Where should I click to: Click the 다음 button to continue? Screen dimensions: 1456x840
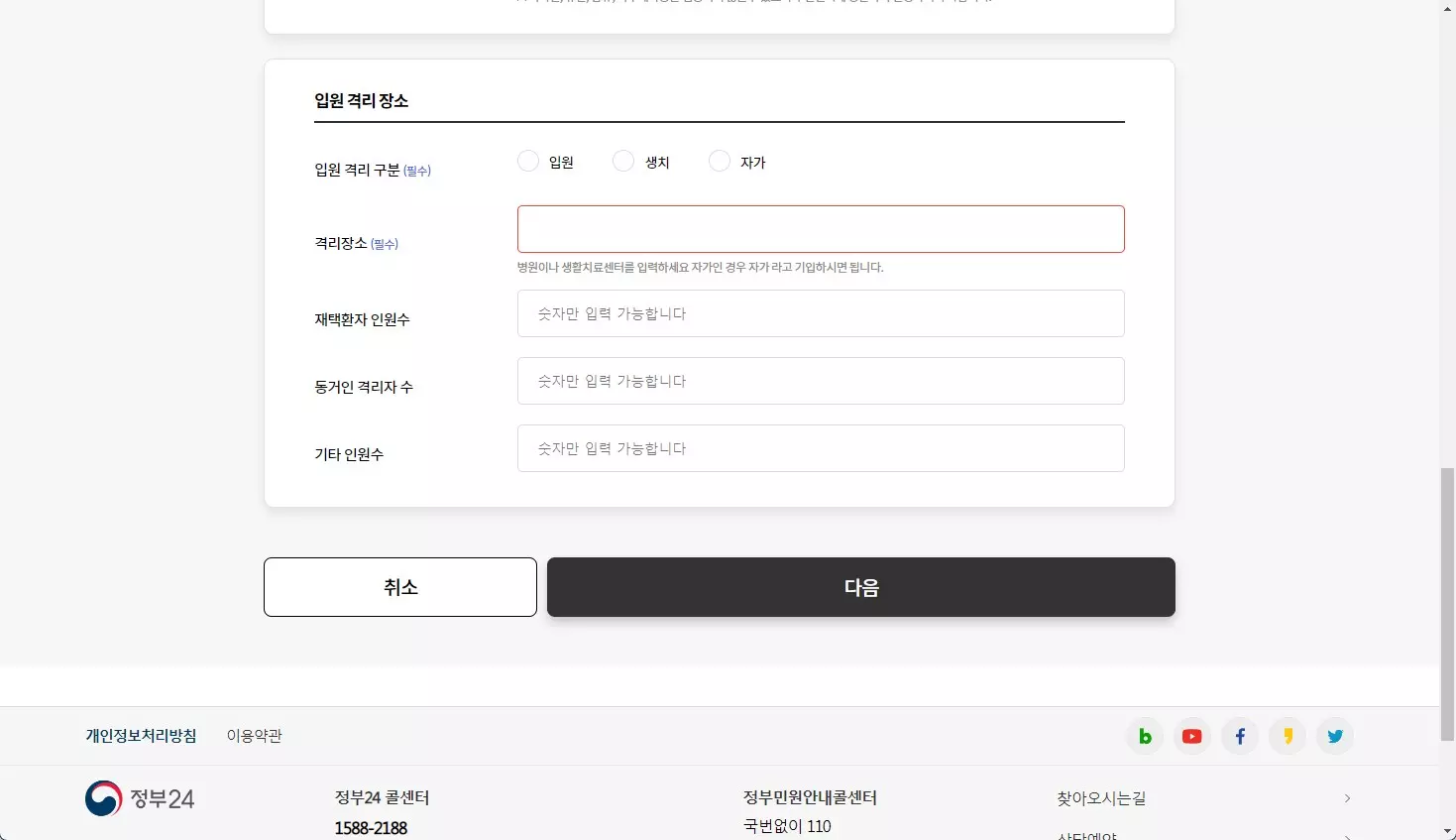860,586
